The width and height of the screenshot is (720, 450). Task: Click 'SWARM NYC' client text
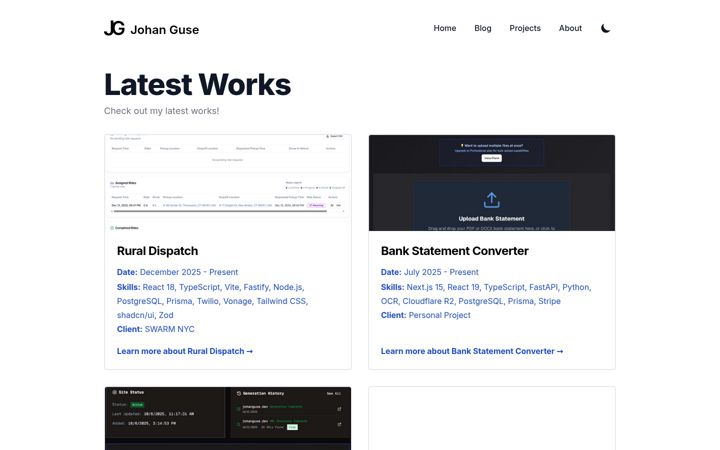point(169,329)
